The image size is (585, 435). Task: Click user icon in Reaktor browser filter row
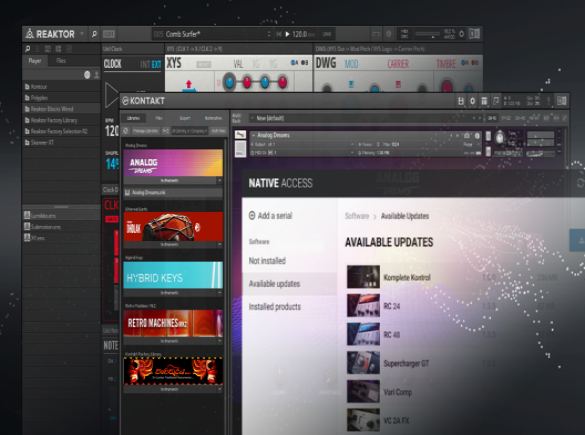(x=97, y=75)
